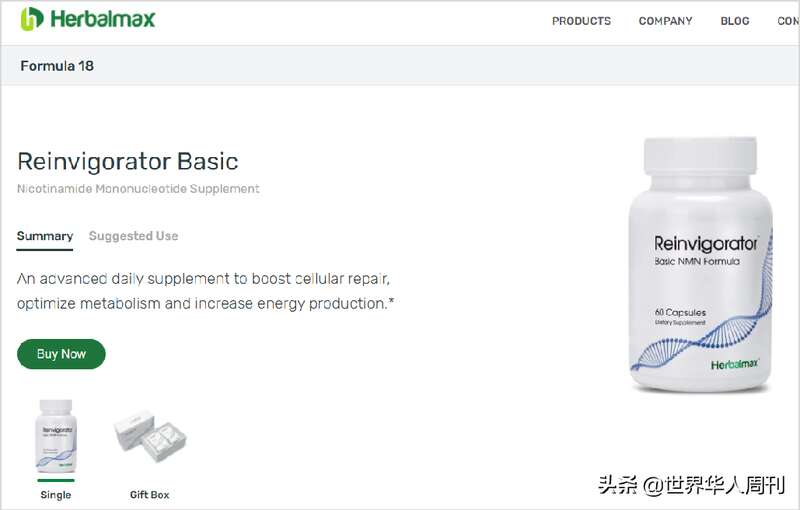Click the green Buy Now button
The height and width of the screenshot is (510, 800).
[x=61, y=354]
